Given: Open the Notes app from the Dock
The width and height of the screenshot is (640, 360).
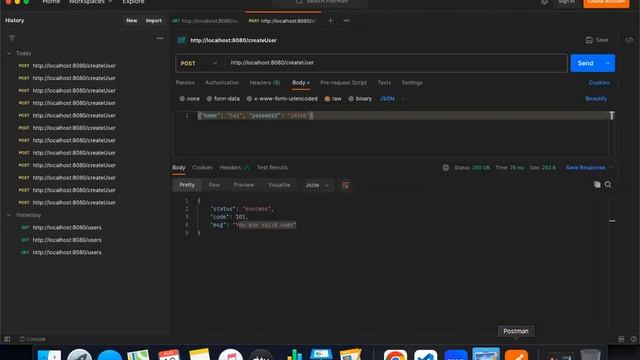Looking at the screenshot, I should coord(200,354).
